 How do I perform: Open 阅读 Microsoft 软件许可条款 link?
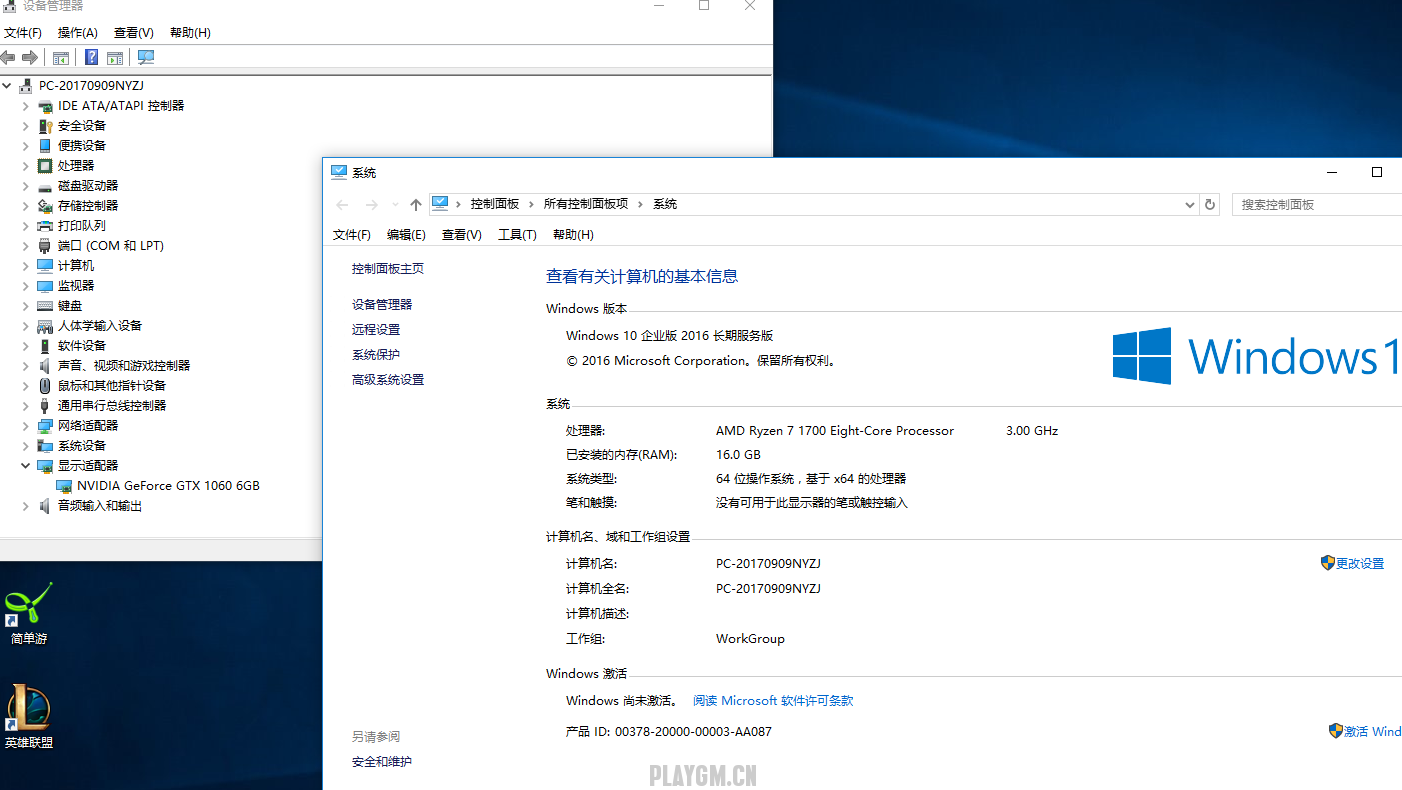coord(773,701)
